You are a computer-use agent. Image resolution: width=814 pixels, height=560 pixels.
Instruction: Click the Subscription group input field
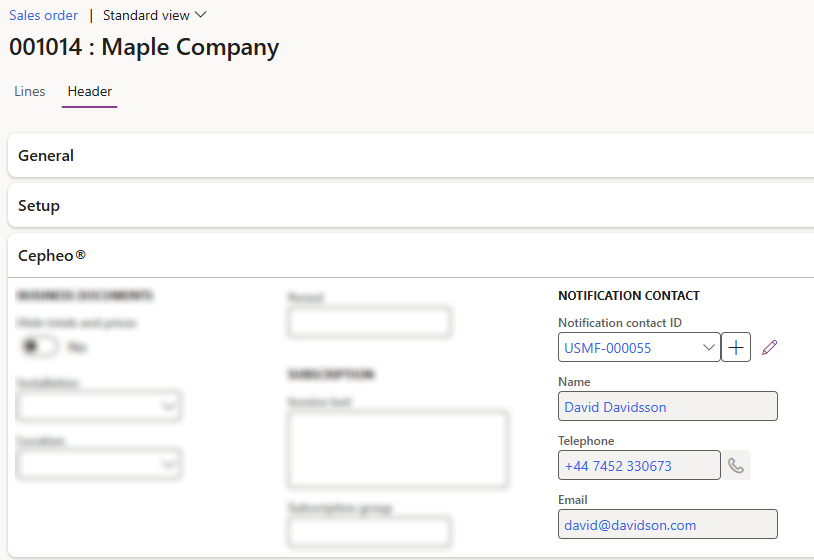tap(369, 532)
